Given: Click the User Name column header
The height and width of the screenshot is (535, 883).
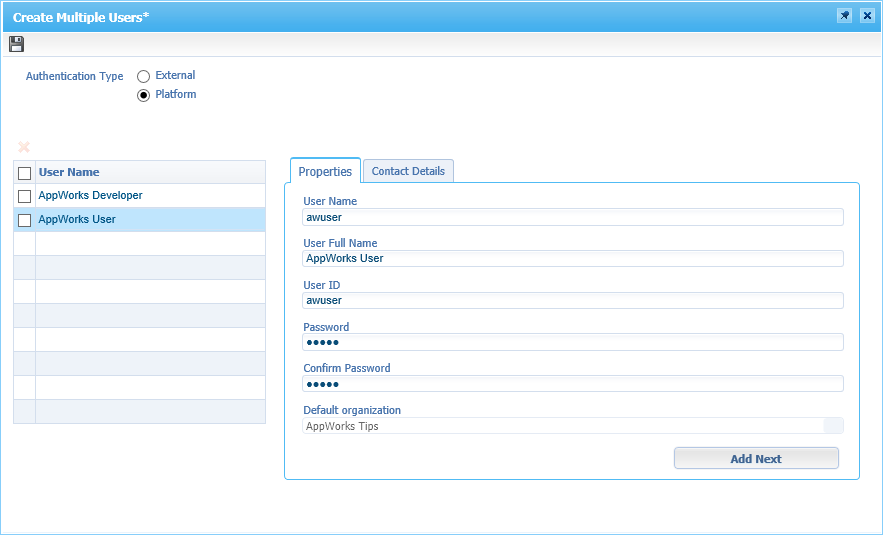Looking at the screenshot, I should pos(150,172).
